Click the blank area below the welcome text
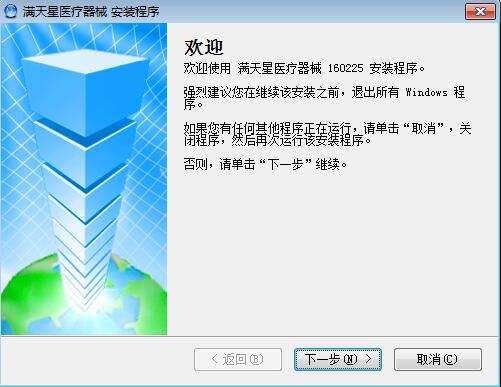Image resolution: width=501 pixels, height=387 pixels. 333,253
